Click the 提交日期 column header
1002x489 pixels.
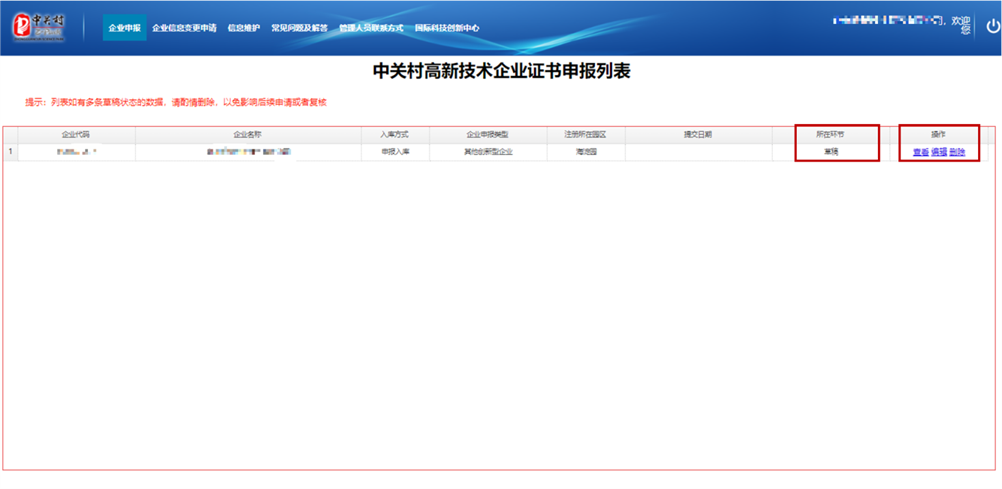point(698,135)
